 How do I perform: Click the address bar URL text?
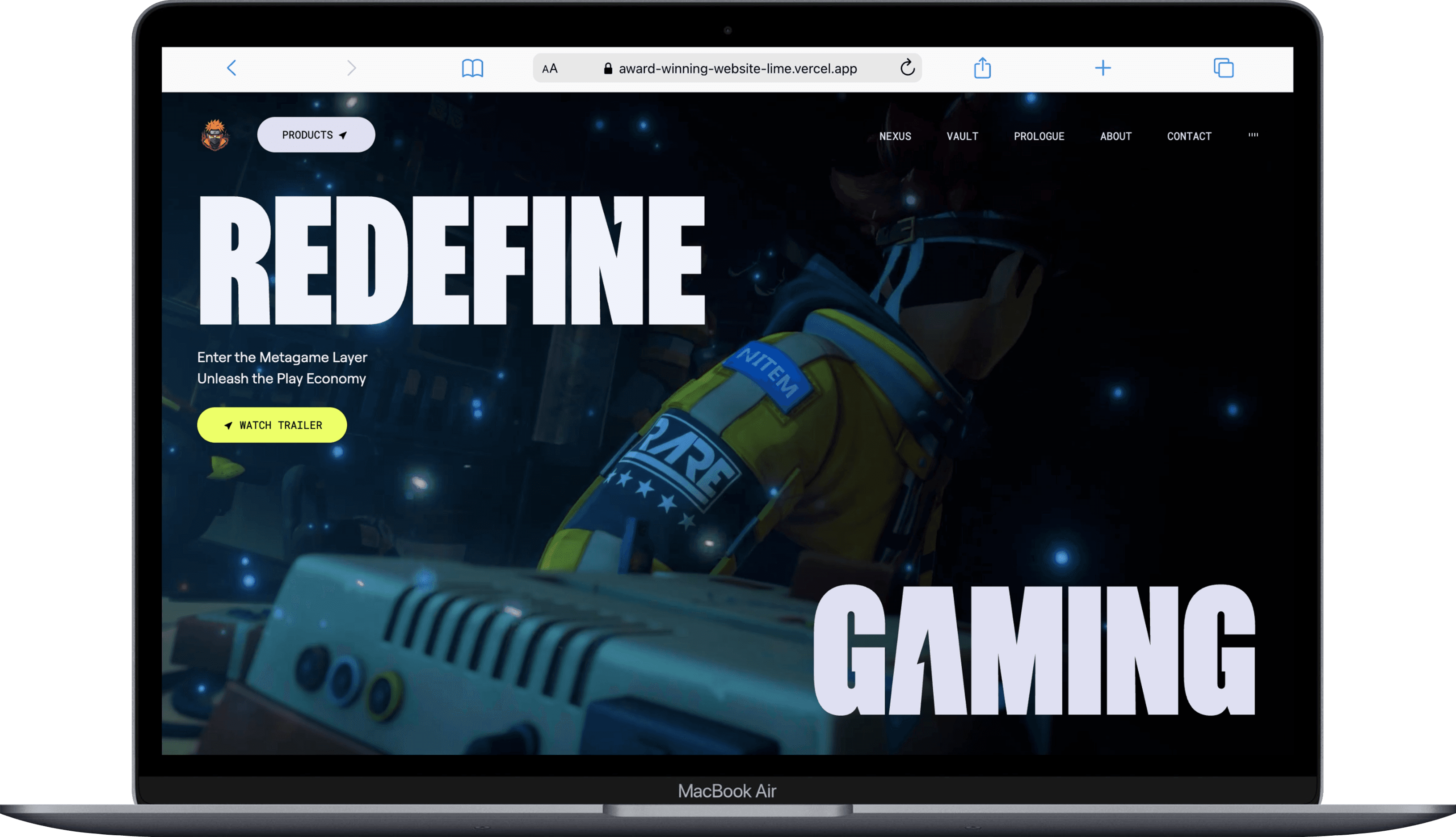tap(737, 69)
